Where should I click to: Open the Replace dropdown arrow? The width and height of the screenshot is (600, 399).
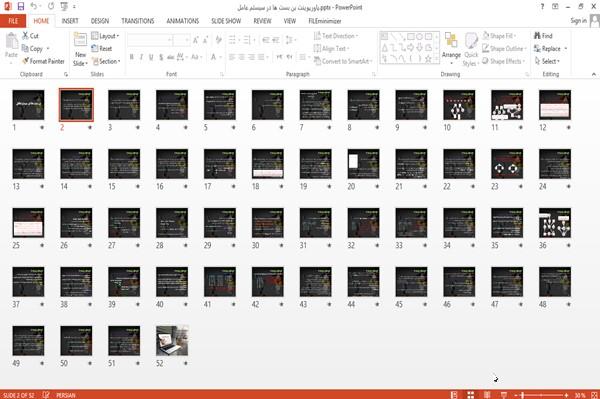tap(566, 49)
